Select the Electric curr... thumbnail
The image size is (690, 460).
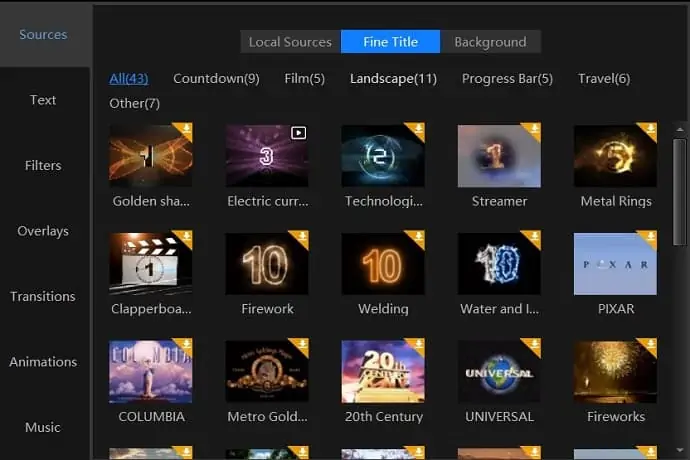coord(267,156)
